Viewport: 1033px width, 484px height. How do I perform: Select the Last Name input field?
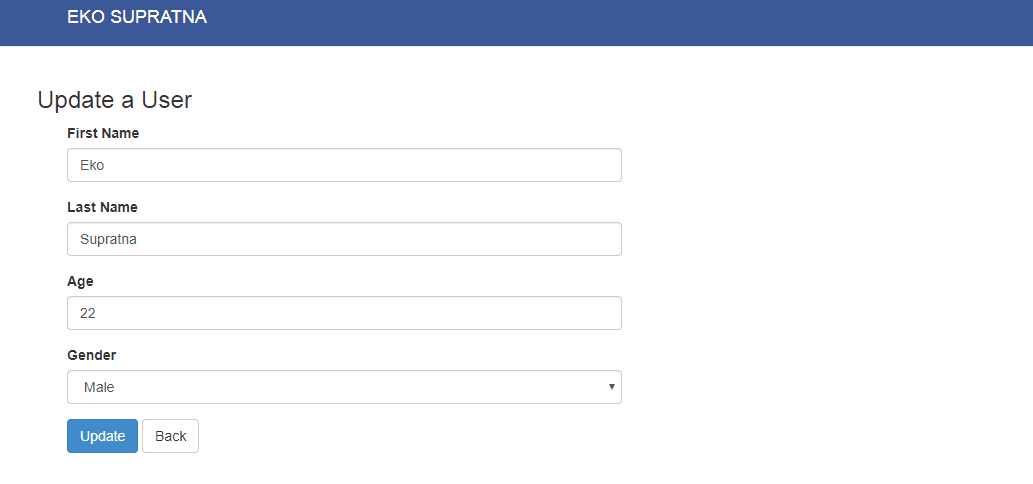coord(344,239)
